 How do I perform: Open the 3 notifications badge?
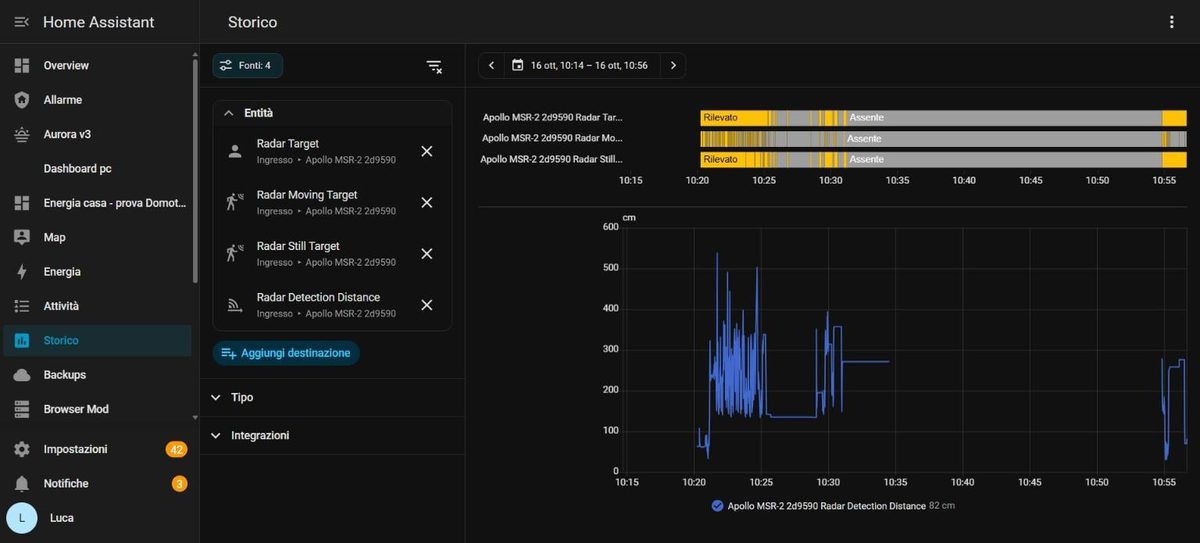(x=180, y=484)
